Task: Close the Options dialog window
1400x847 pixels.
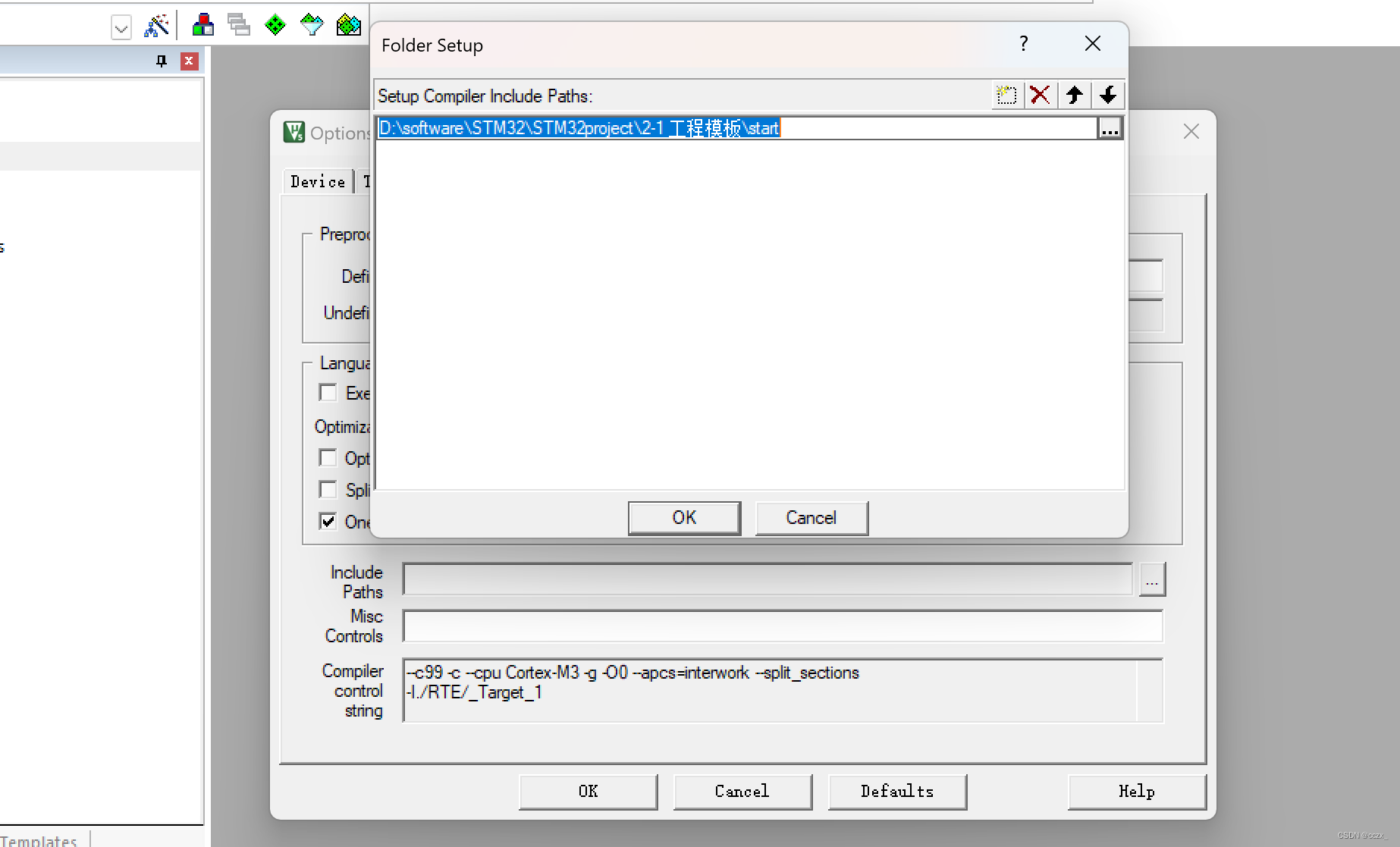Action: click(x=1191, y=132)
